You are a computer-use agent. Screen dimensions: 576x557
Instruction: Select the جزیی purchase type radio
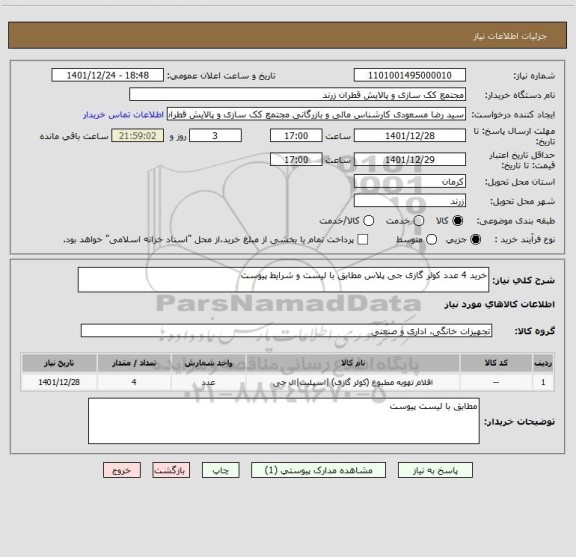pyautogui.click(x=476, y=240)
